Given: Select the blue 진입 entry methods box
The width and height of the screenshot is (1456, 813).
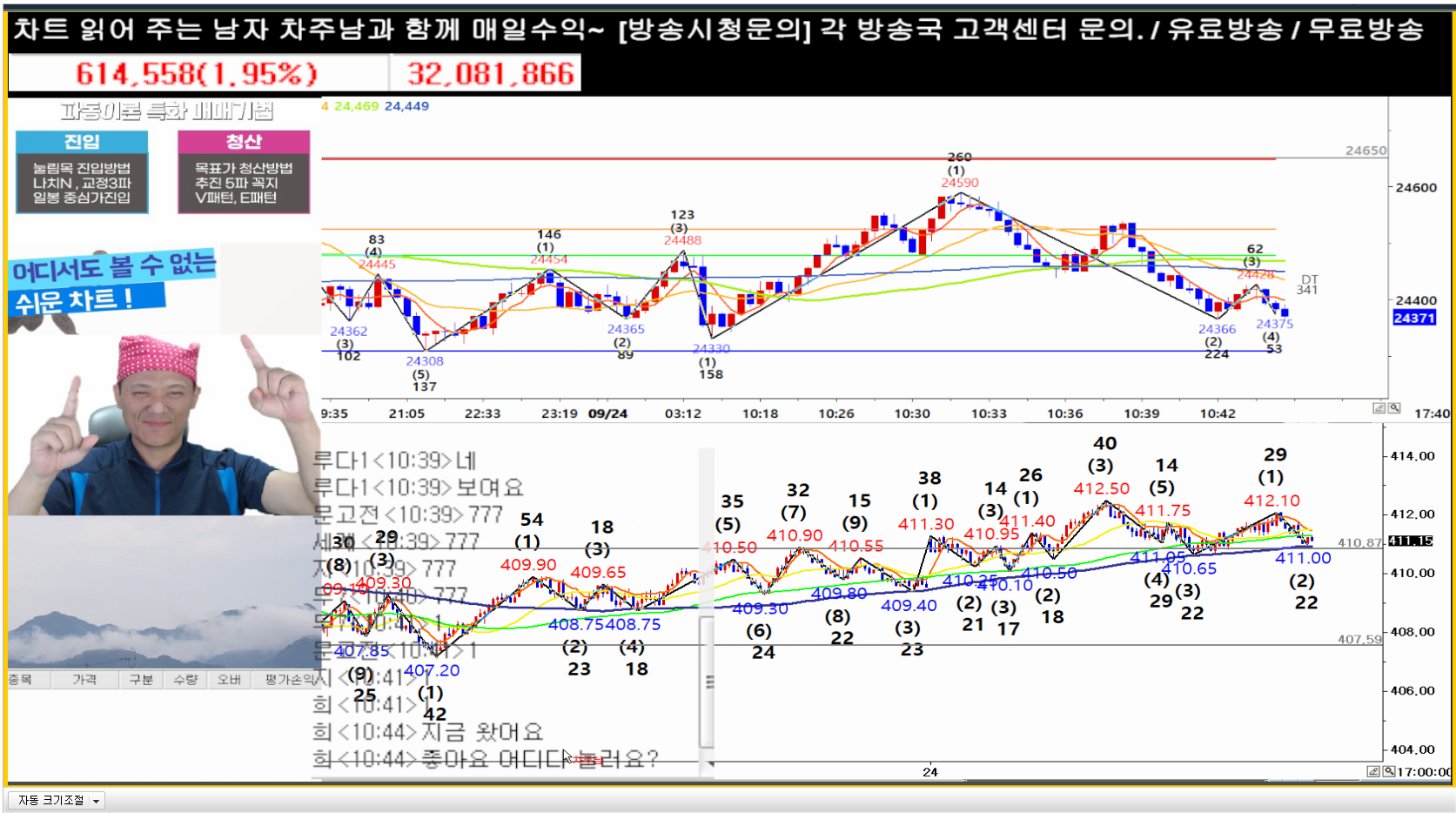Looking at the screenshot, I should (x=82, y=172).
